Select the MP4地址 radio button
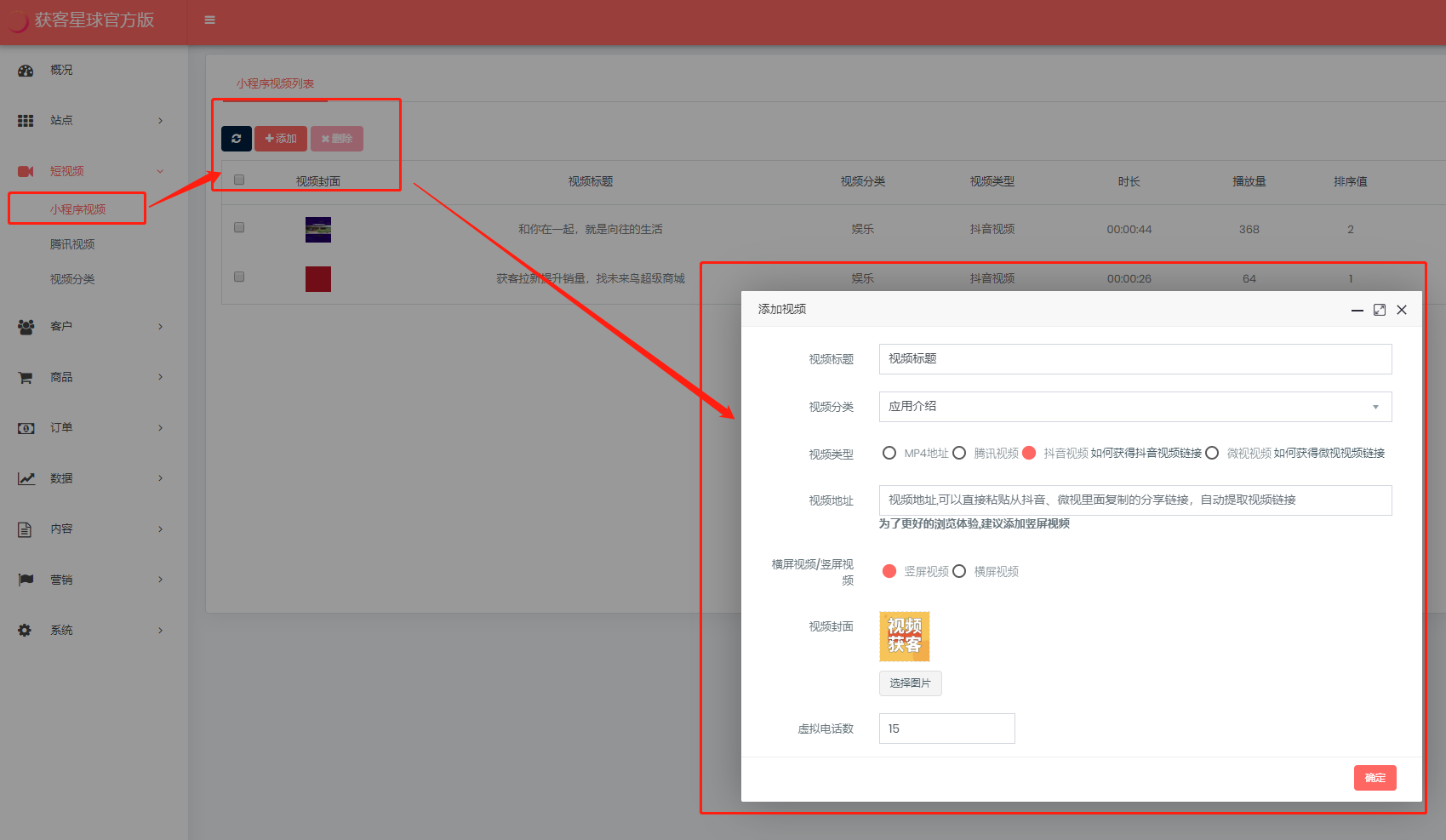This screenshot has height=840, width=1446. [x=889, y=453]
